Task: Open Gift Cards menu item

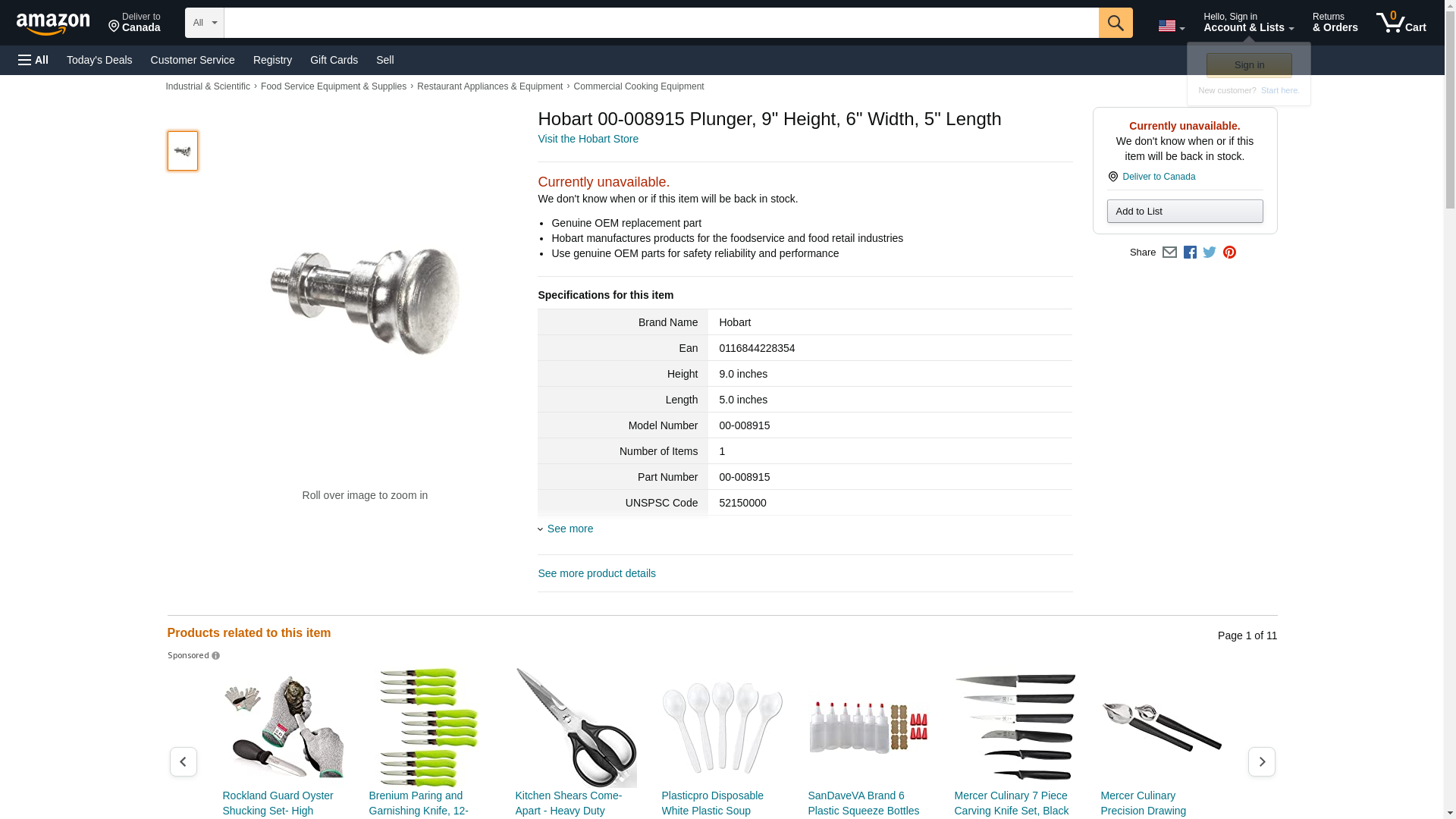Action: tap(334, 60)
